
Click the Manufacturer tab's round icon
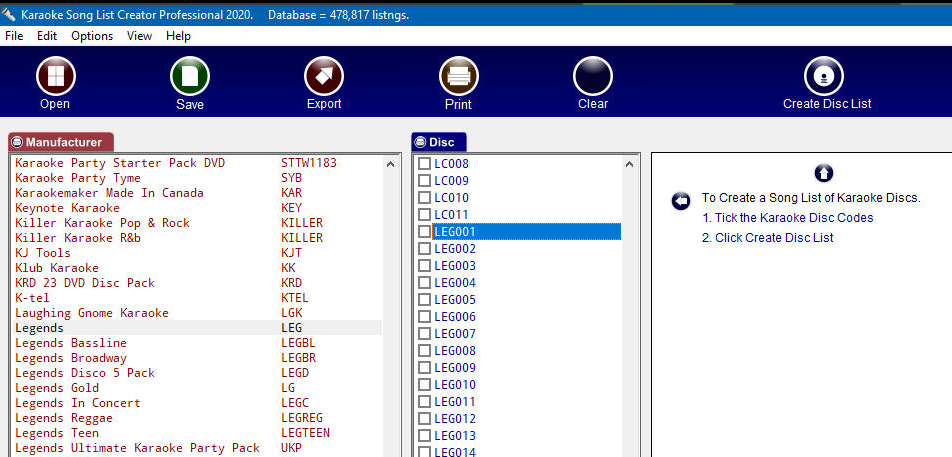pyautogui.click(x=18, y=143)
